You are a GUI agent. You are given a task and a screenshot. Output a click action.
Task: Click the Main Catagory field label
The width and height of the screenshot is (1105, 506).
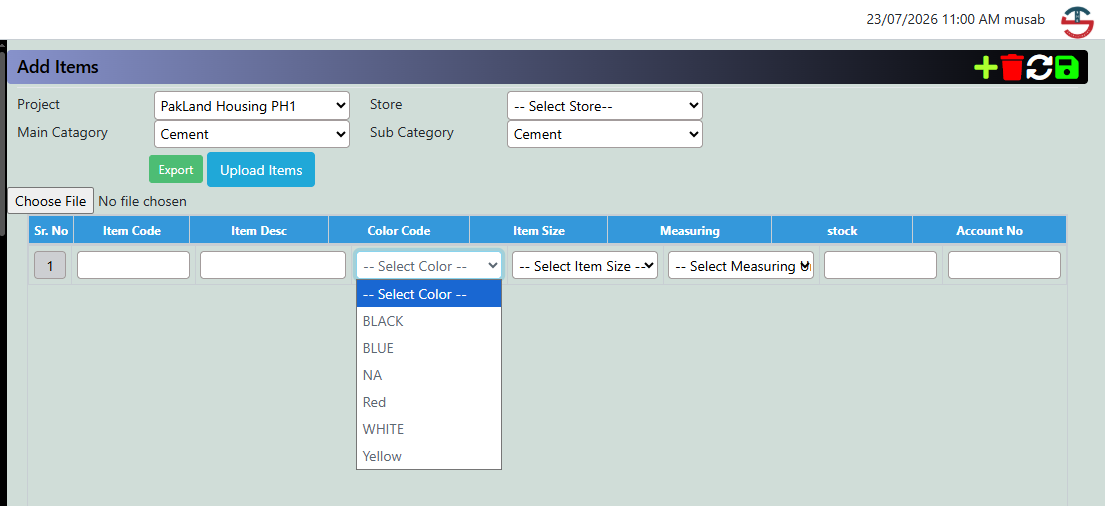click(x=63, y=132)
